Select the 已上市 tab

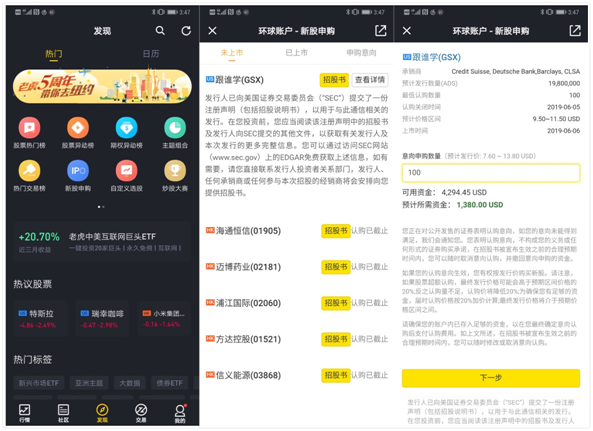pyautogui.click(x=296, y=53)
